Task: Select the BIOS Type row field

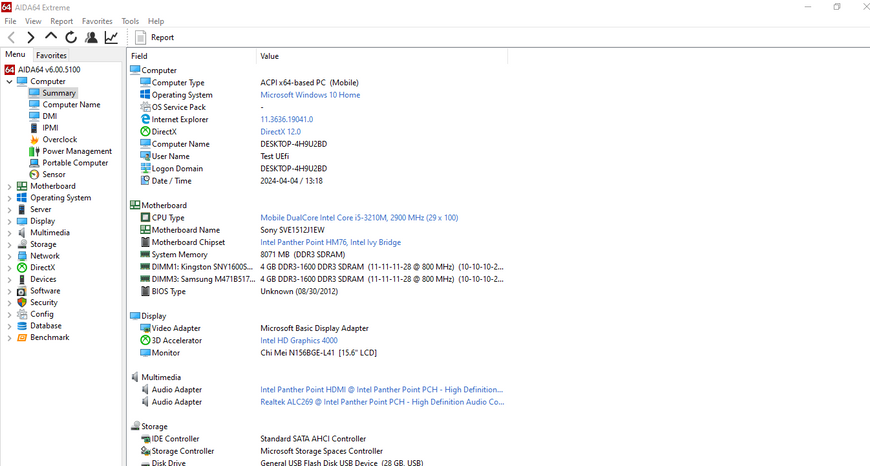Action: [169, 291]
